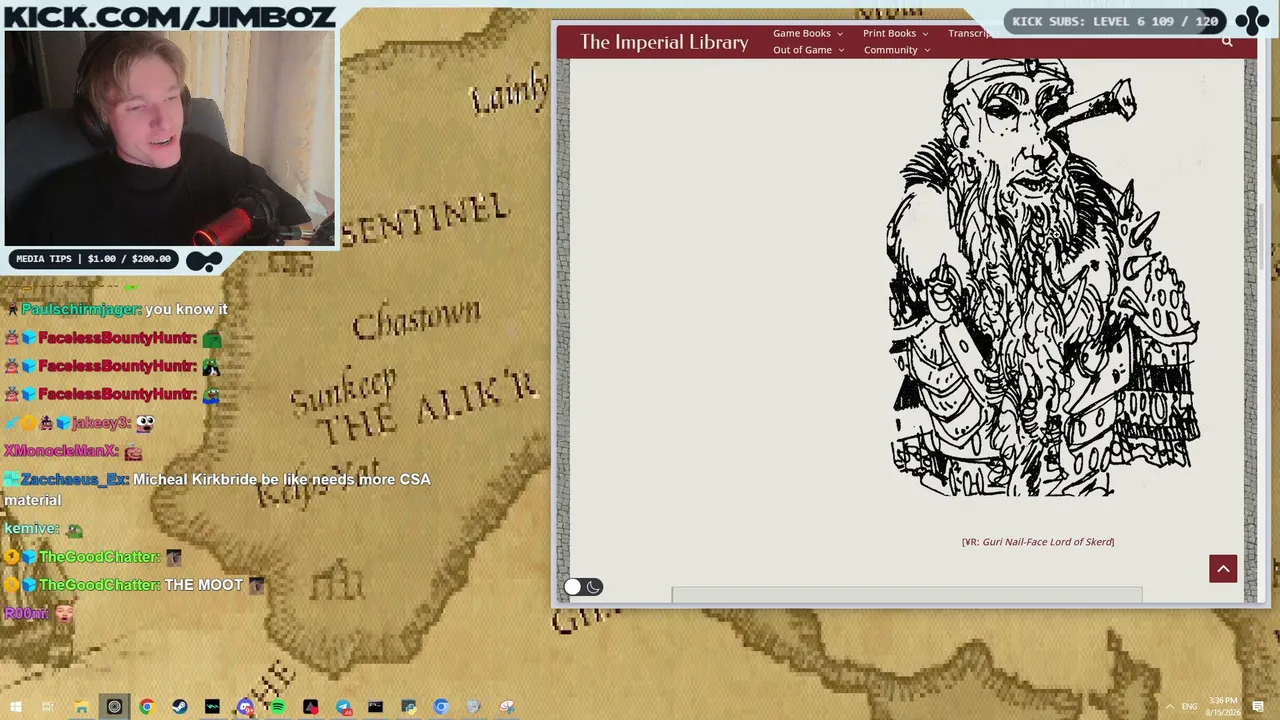Click the Kick logo beside the subs counter
This screenshot has width=1280, height=720.
[x=1253, y=20]
